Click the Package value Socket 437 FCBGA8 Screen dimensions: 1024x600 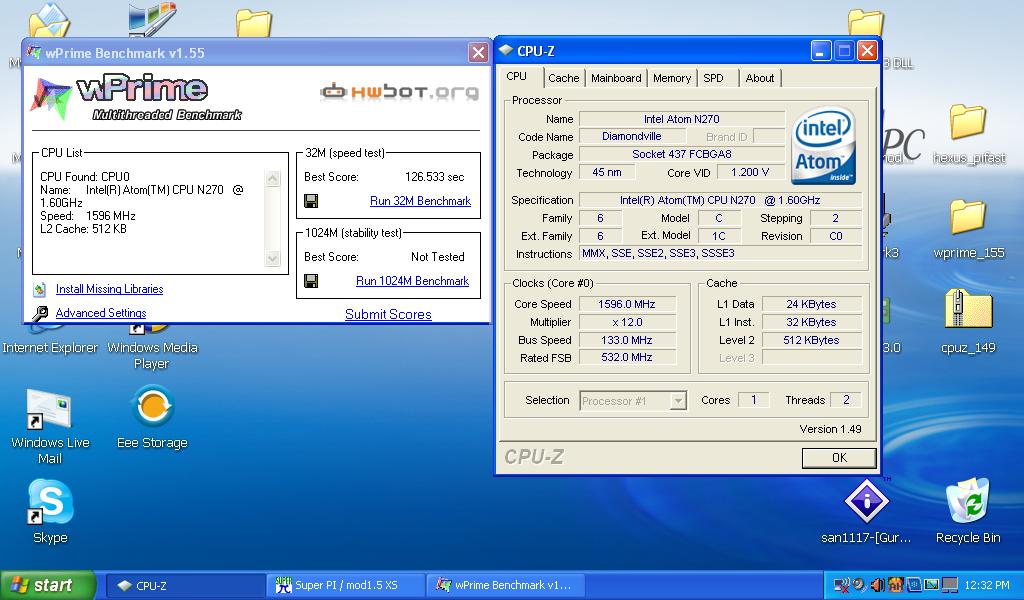pos(681,155)
